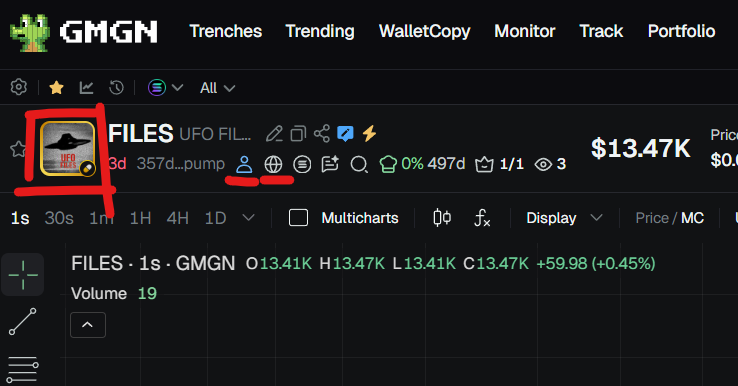The image size is (738, 386).
Task: Open the line chart trending icon
Action: tap(86, 87)
